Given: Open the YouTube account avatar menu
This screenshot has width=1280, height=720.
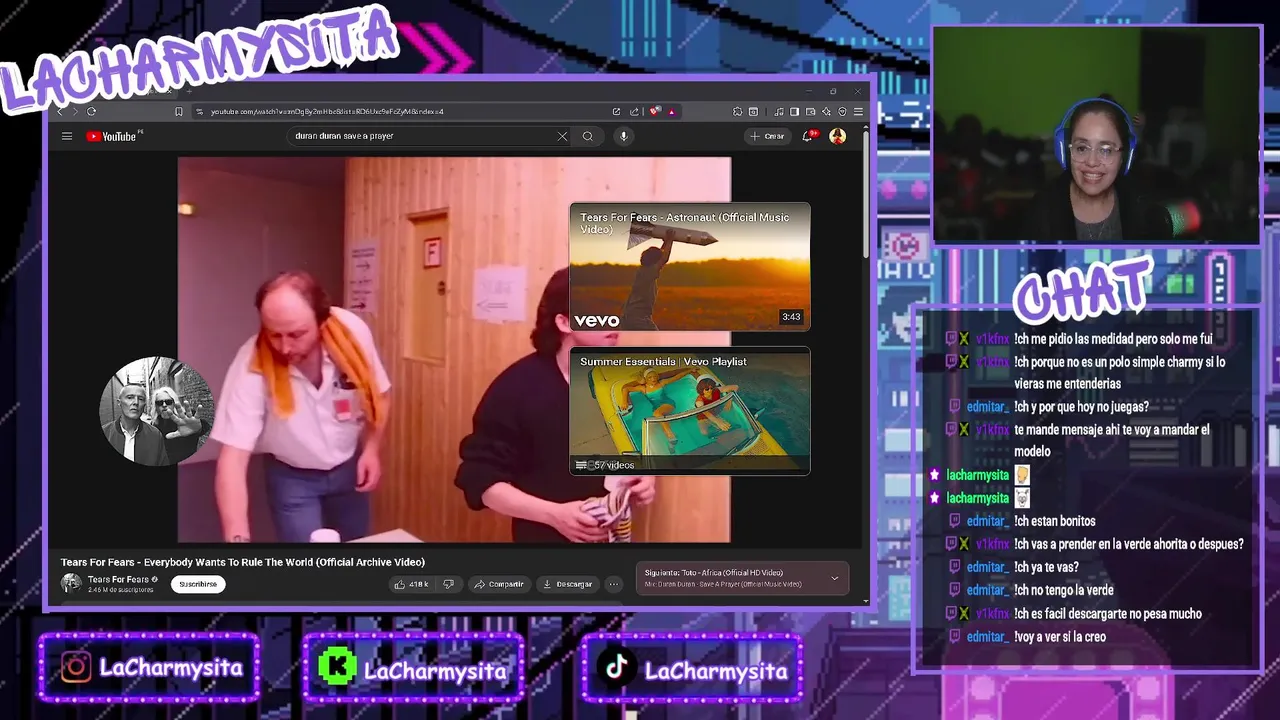Looking at the screenshot, I should (x=838, y=136).
